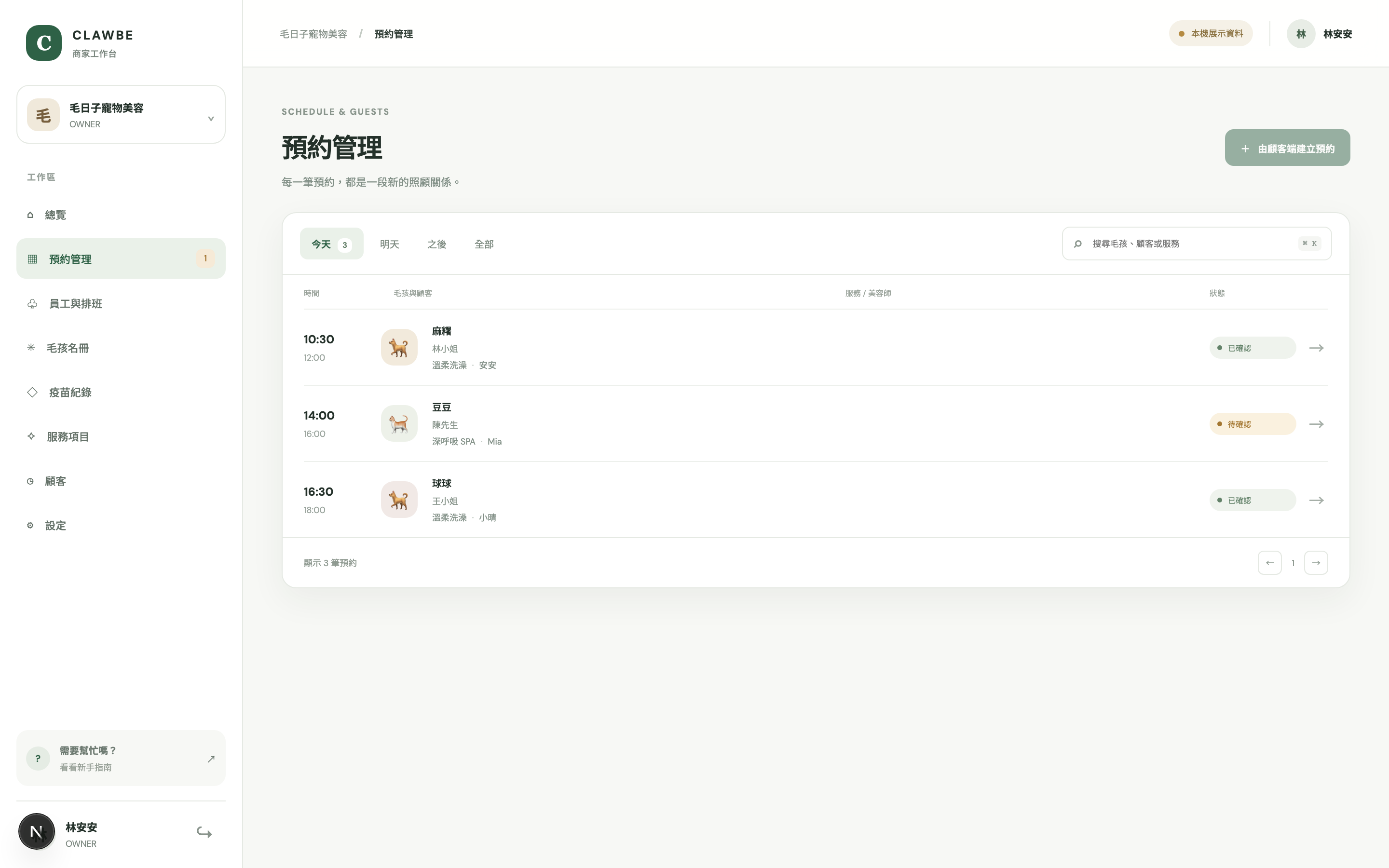Viewport: 1389px width, 868px height.
Task: Open arrow for 麻糬 10:30 appointment
Action: 1316,348
